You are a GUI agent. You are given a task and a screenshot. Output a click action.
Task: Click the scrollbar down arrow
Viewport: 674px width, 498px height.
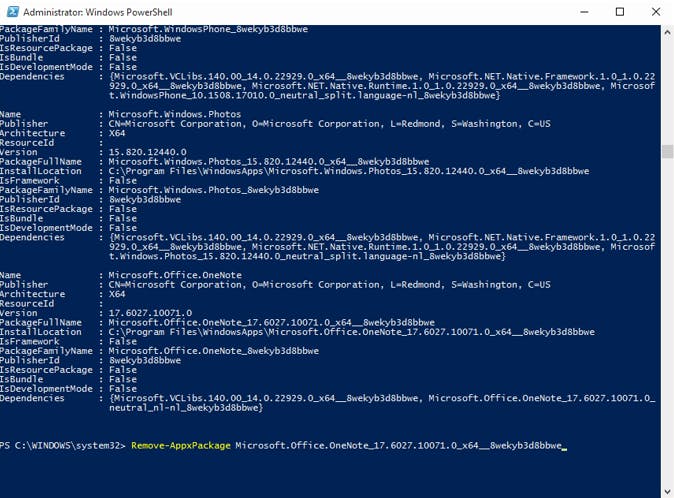pos(667,491)
